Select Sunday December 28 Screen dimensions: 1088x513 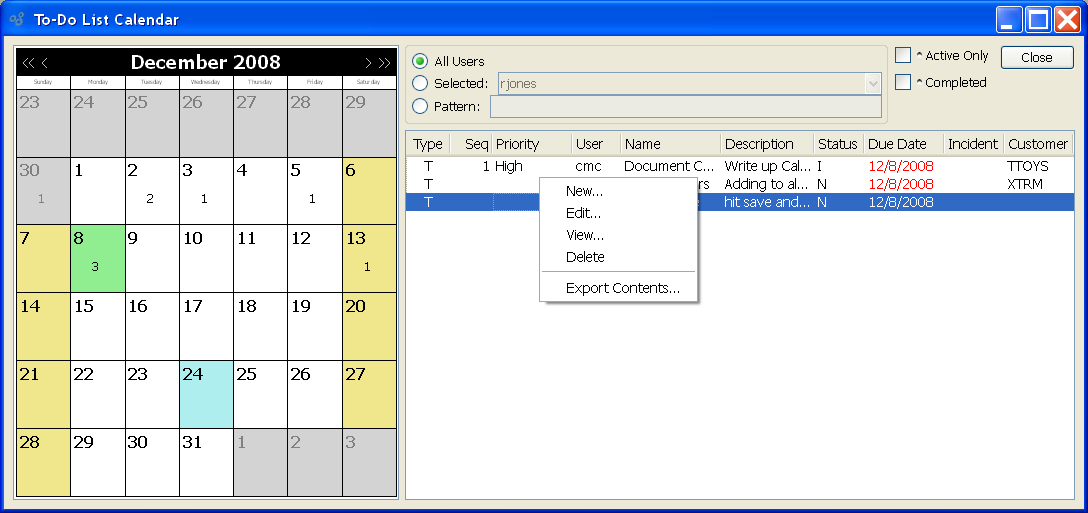click(x=43, y=462)
